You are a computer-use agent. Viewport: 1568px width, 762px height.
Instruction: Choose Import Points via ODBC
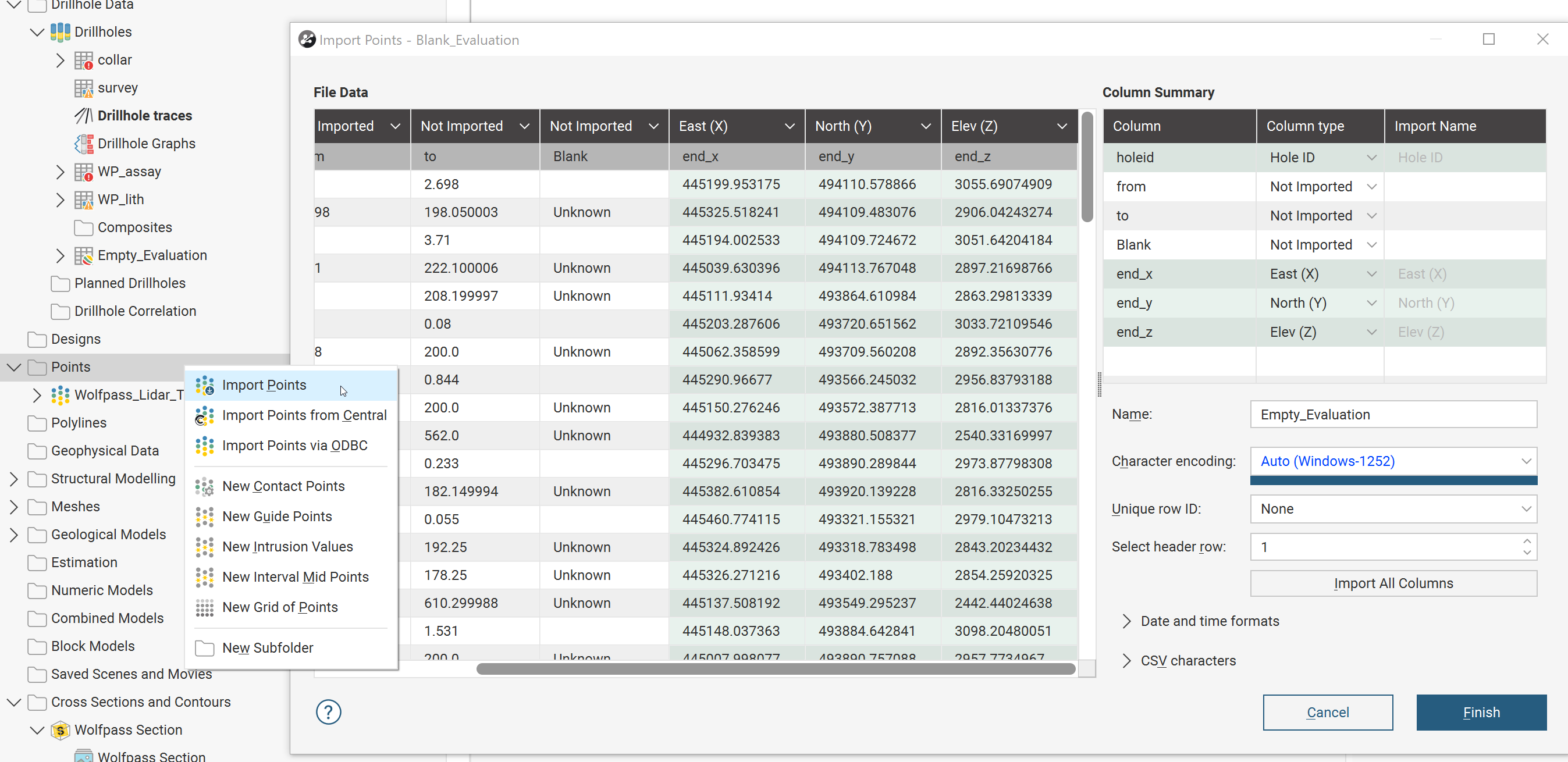pyautogui.click(x=291, y=446)
